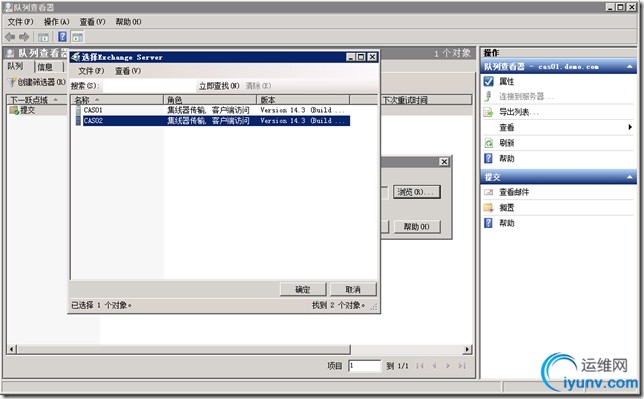Click 帮助 icon under queue viewer section

tap(488, 158)
